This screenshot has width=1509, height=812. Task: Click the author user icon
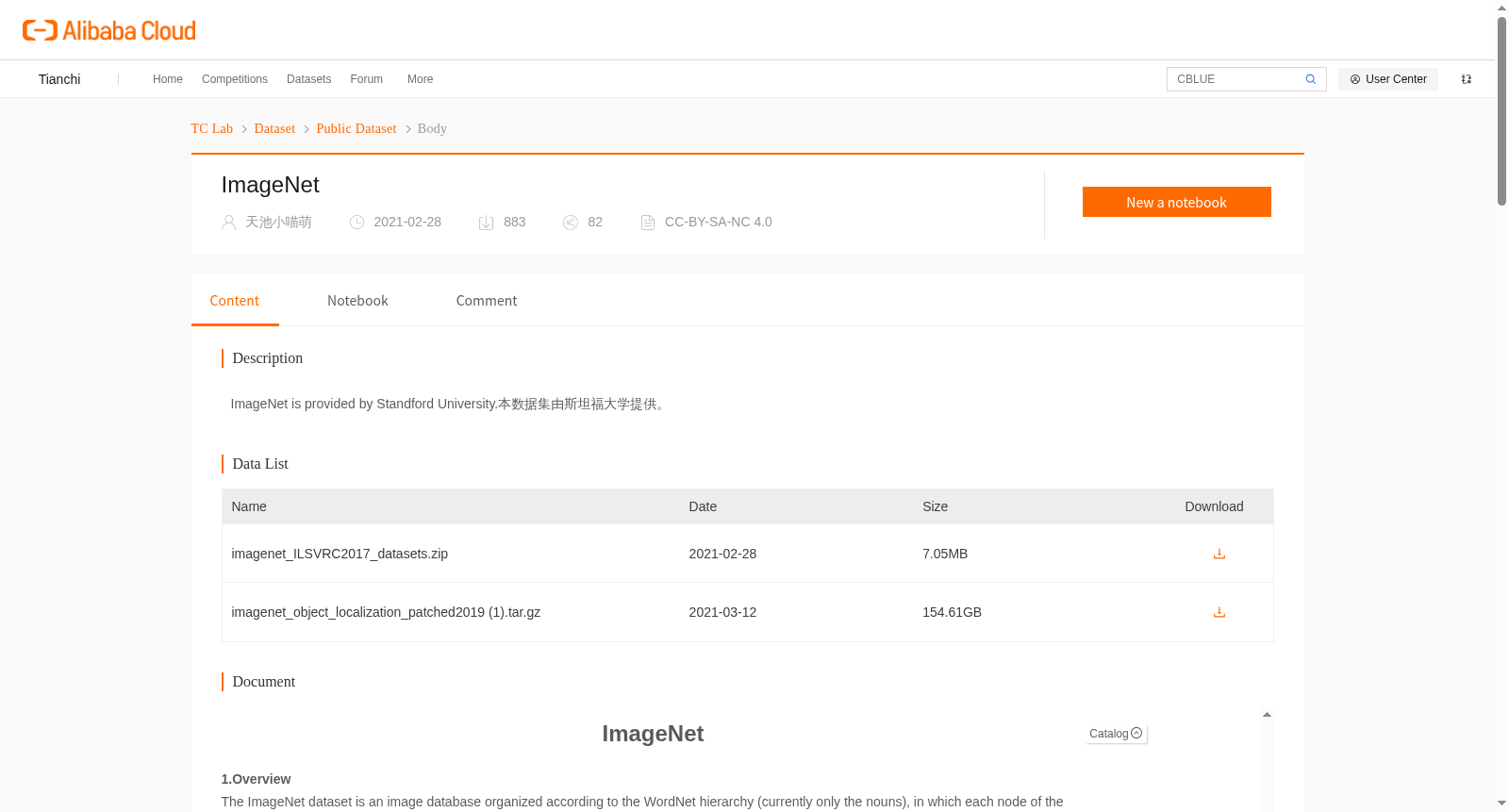tap(228, 223)
